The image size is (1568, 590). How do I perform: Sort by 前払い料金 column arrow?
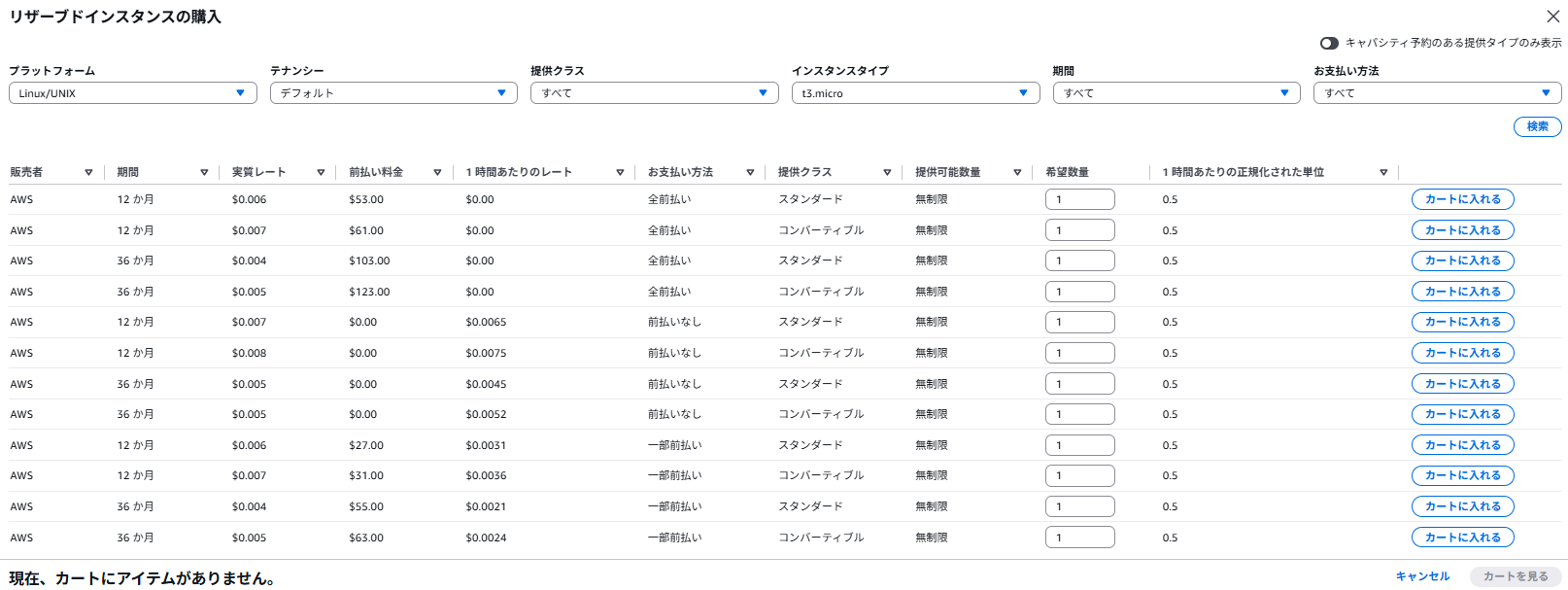(437, 172)
